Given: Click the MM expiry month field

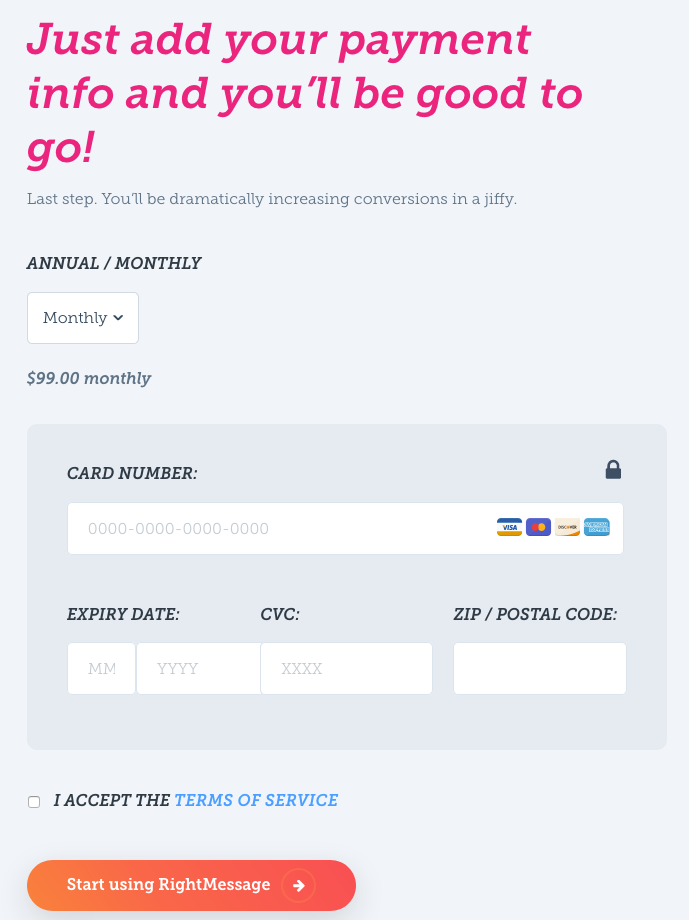Looking at the screenshot, I should (102, 668).
